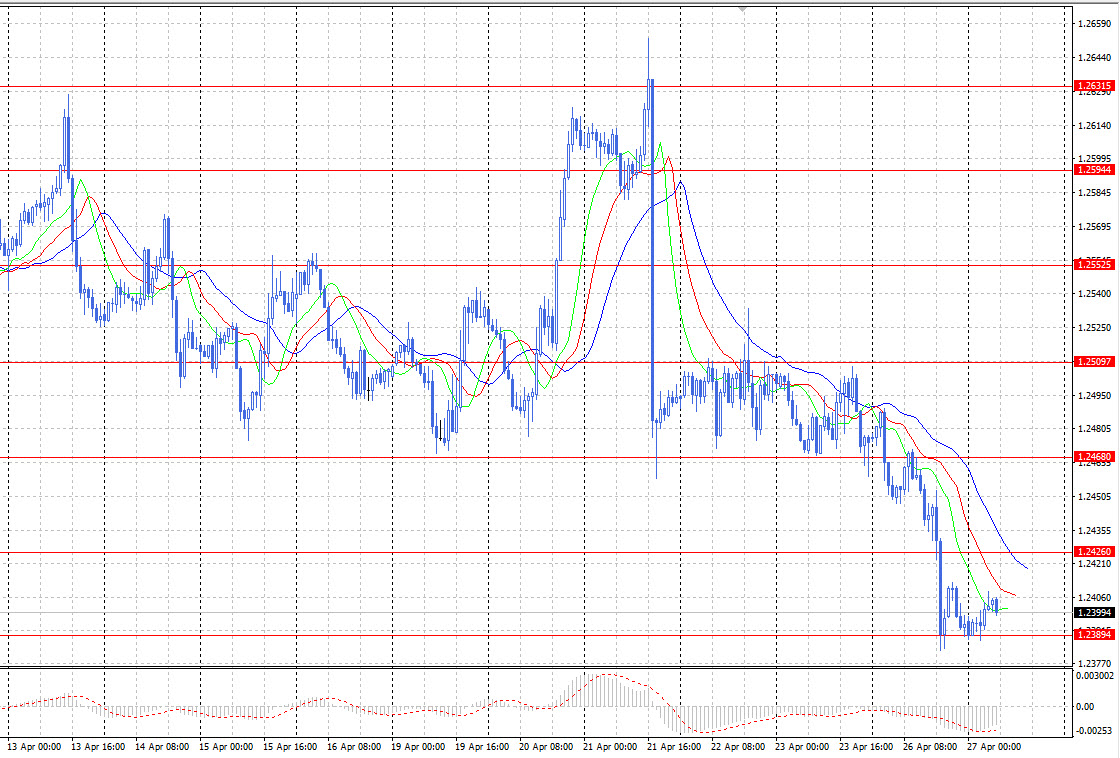
Task: Click the 1.25845 price axis value
Action: [1094, 193]
